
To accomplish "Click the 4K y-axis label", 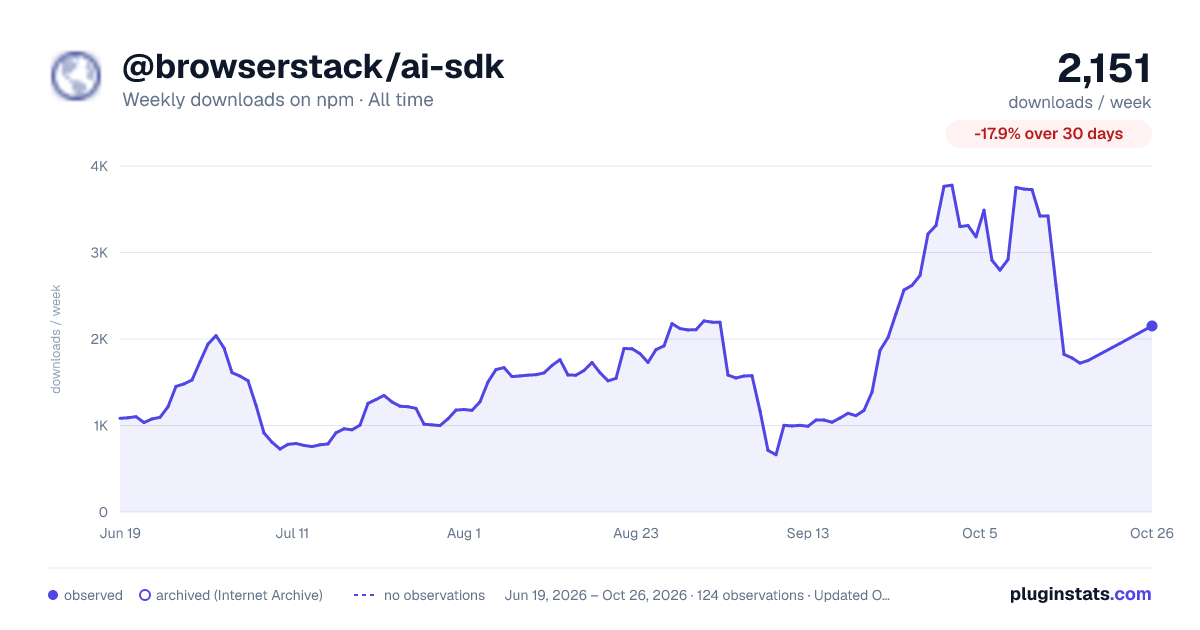I will pos(98,166).
